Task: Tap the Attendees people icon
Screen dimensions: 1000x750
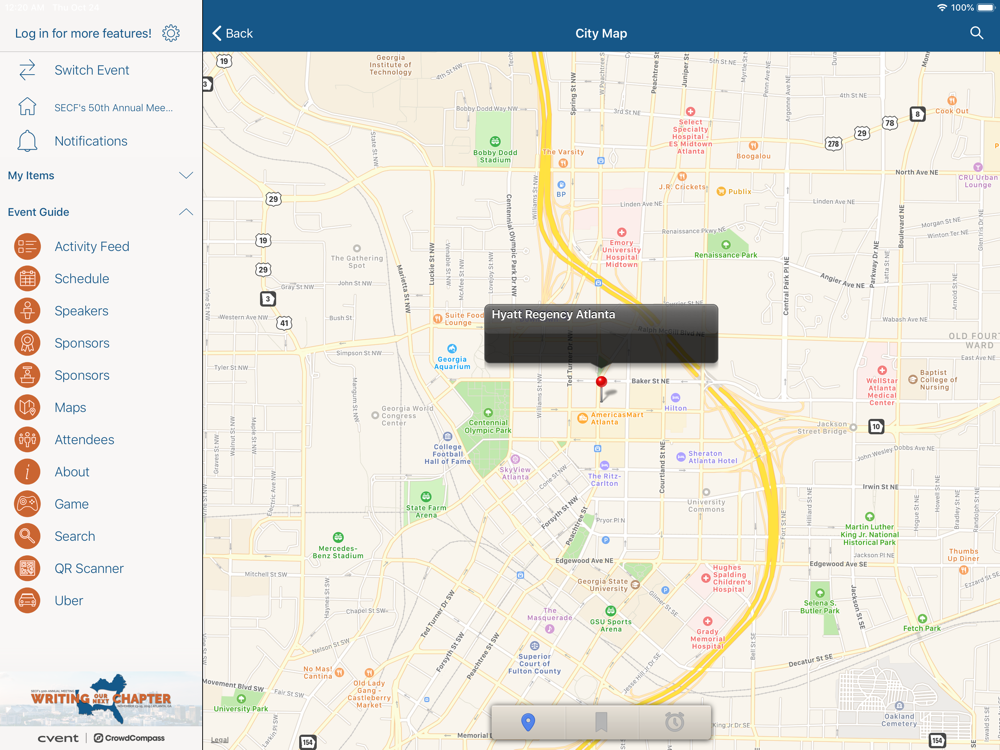Action: 27,440
